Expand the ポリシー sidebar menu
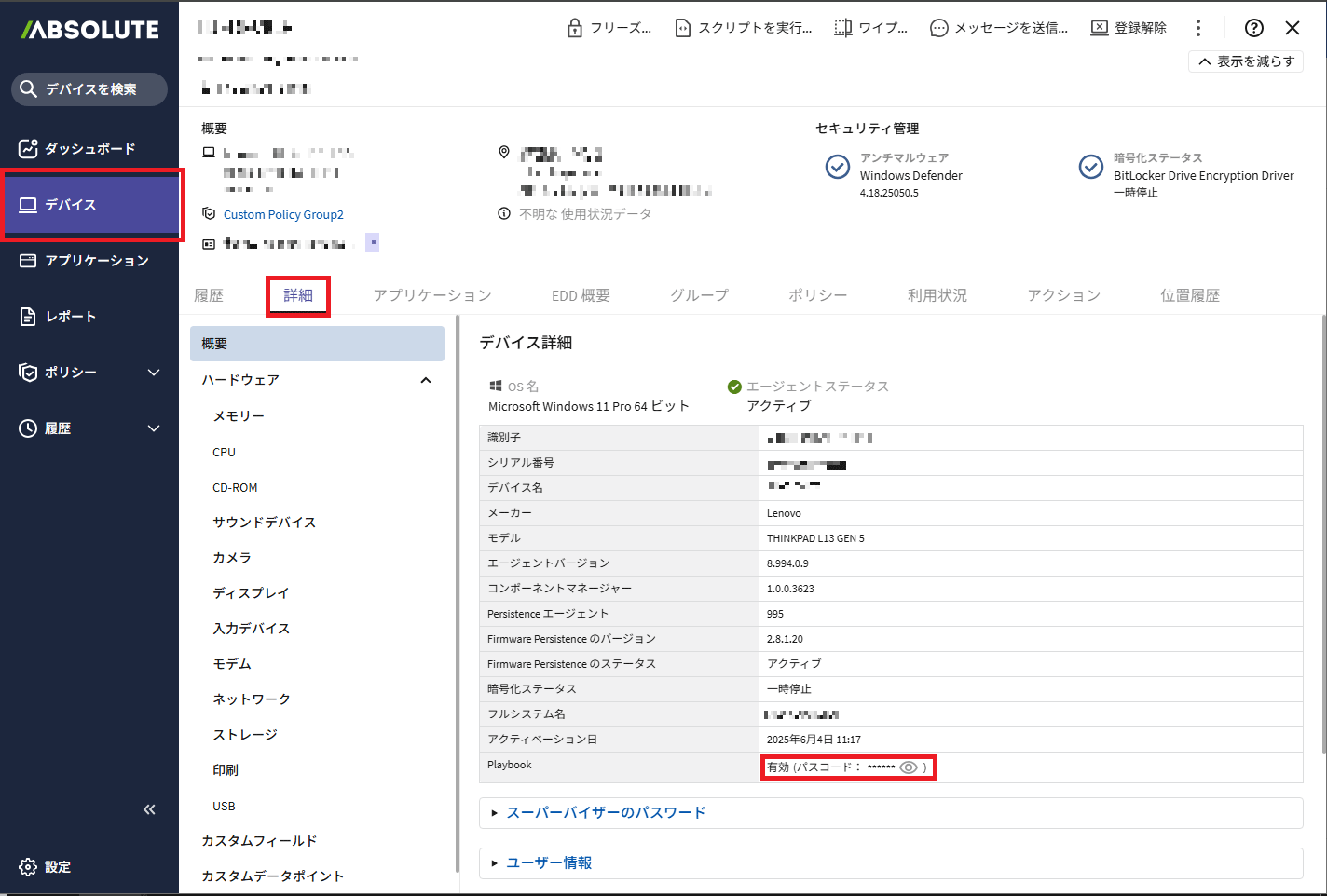 point(154,373)
